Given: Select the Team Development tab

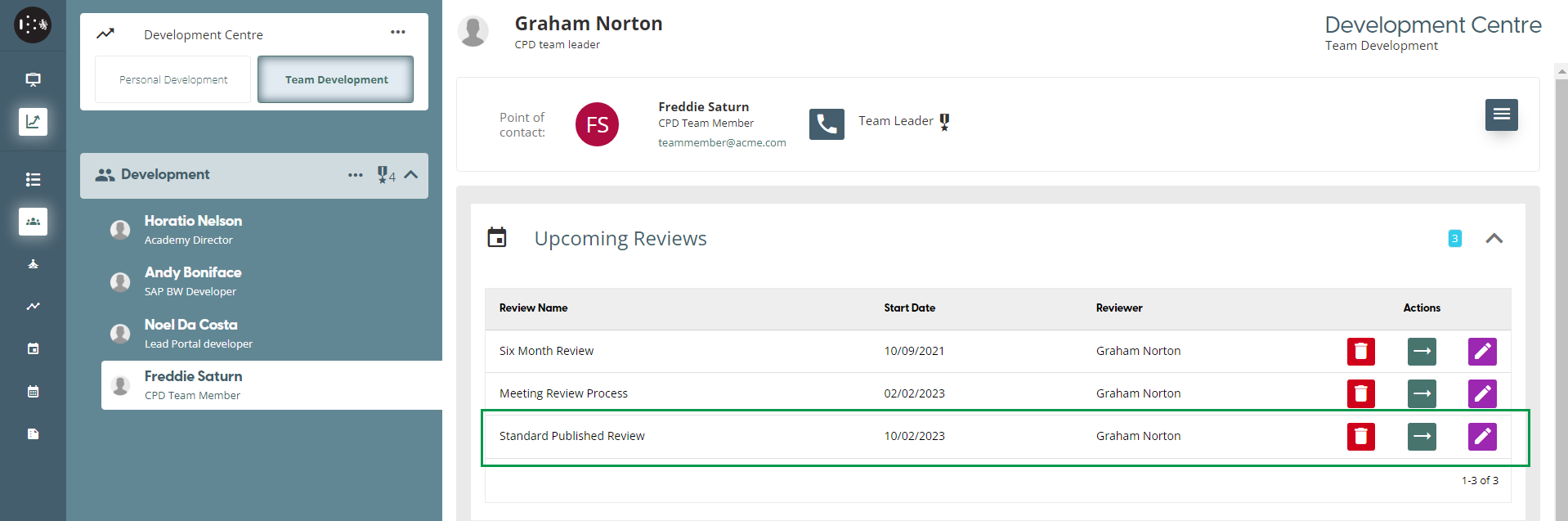Looking at the screenshot, I should point(336,80).
